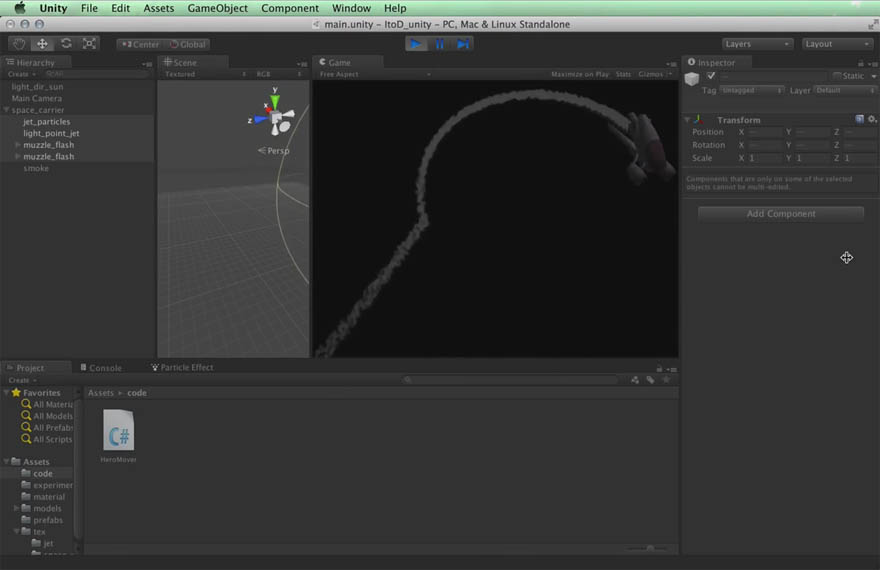Switch to the Inspector tab
Viewport: 880px width, 570px height.
716,62
